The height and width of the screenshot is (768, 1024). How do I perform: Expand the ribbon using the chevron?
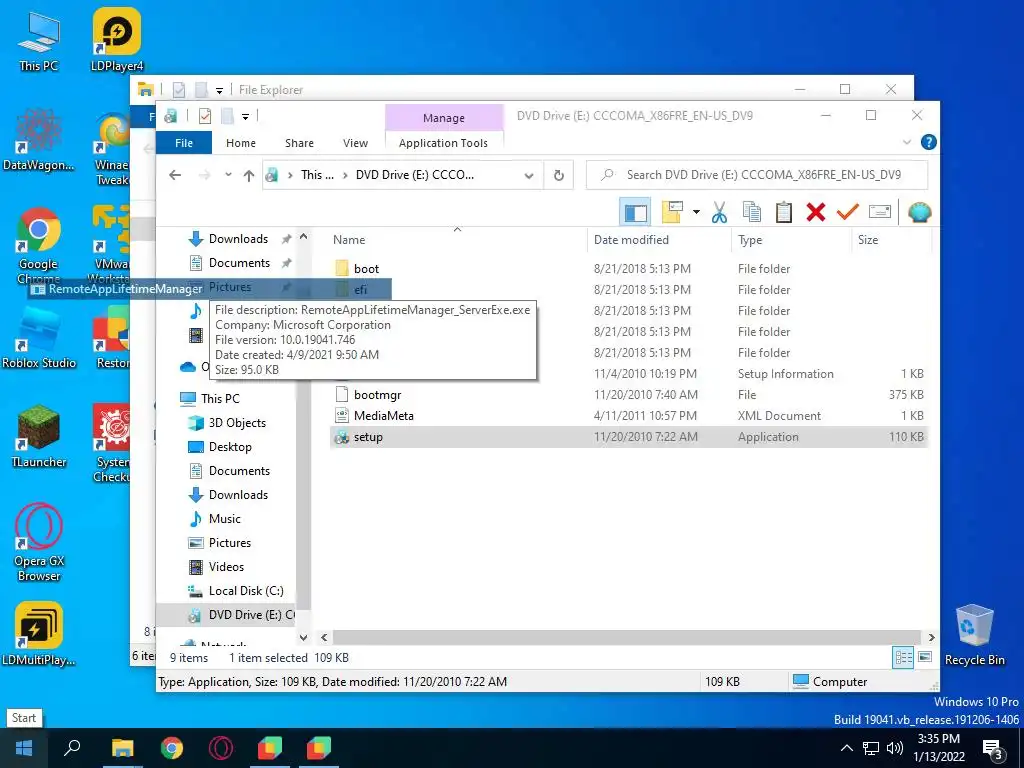tap(906, 142)
